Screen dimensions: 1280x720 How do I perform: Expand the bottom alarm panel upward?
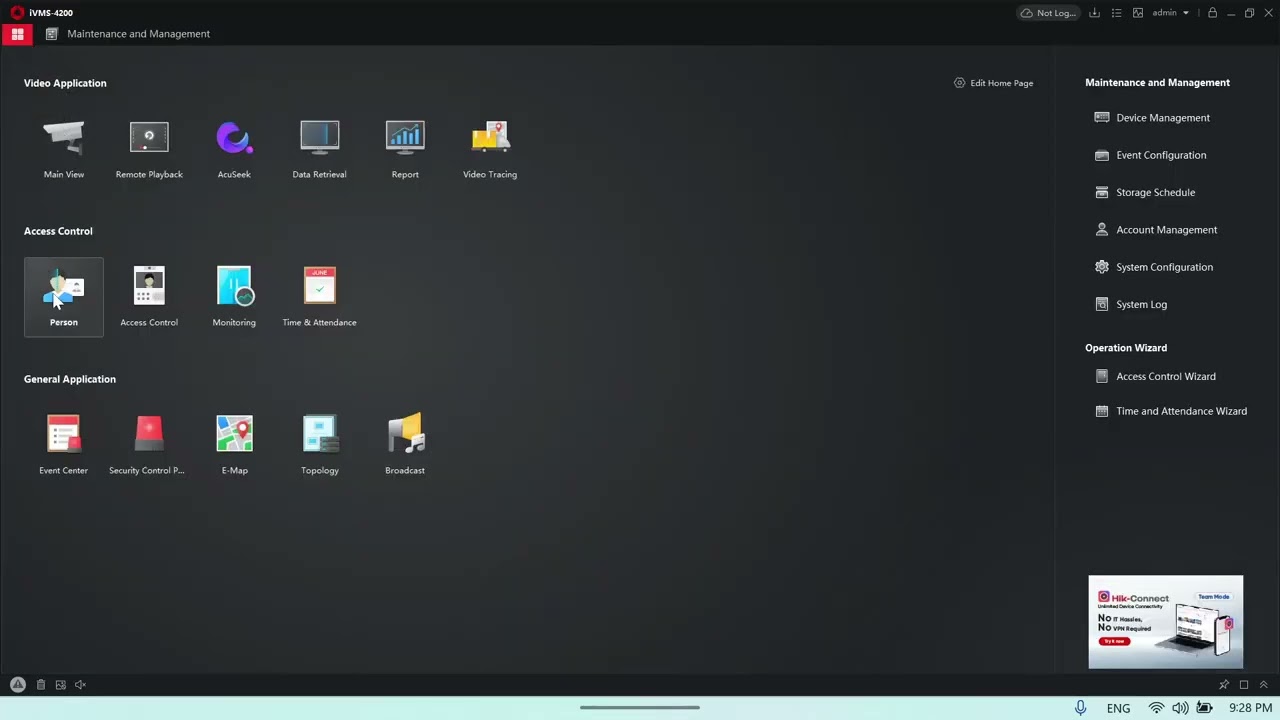pos(1264,685)
